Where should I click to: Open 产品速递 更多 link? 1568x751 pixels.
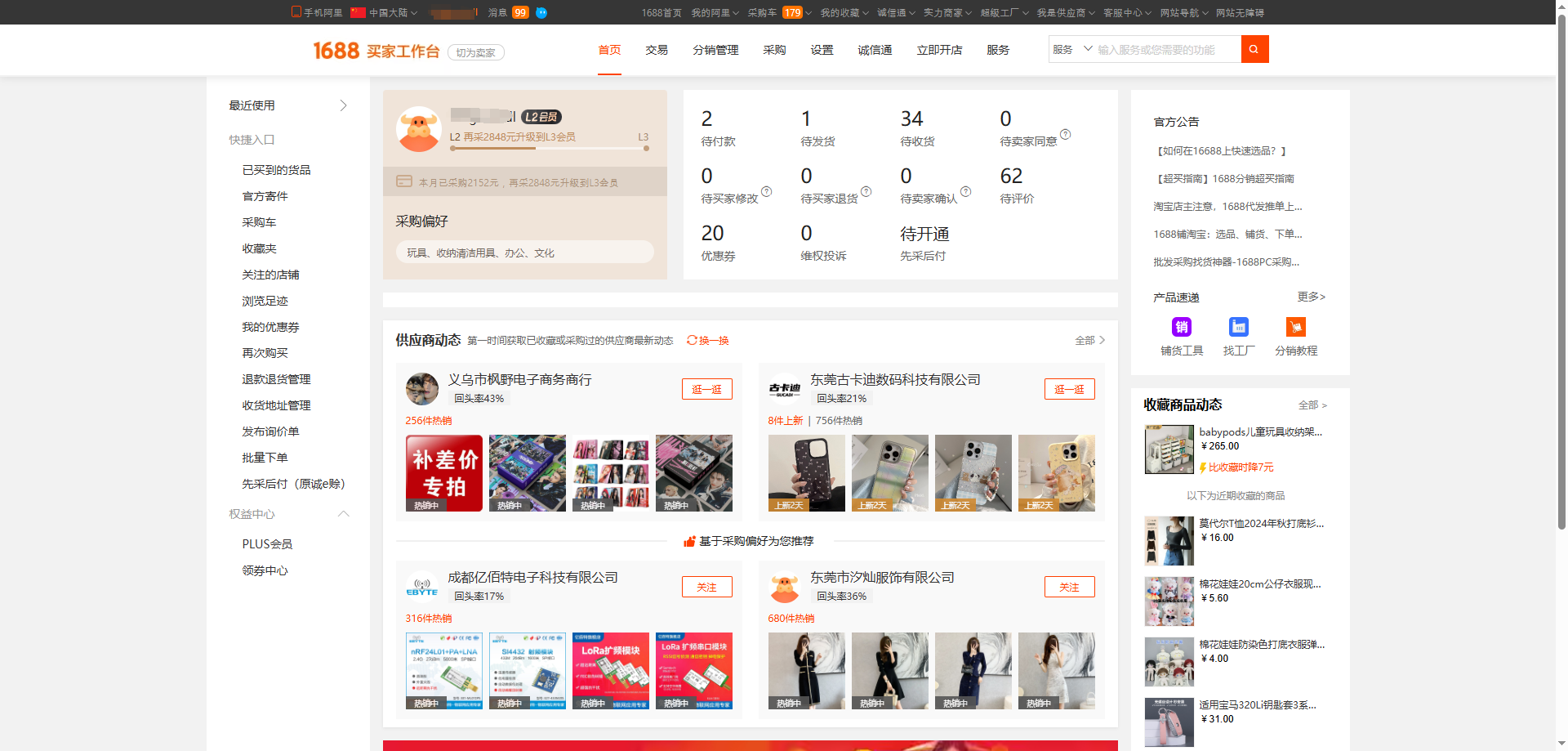point(1312,297)
